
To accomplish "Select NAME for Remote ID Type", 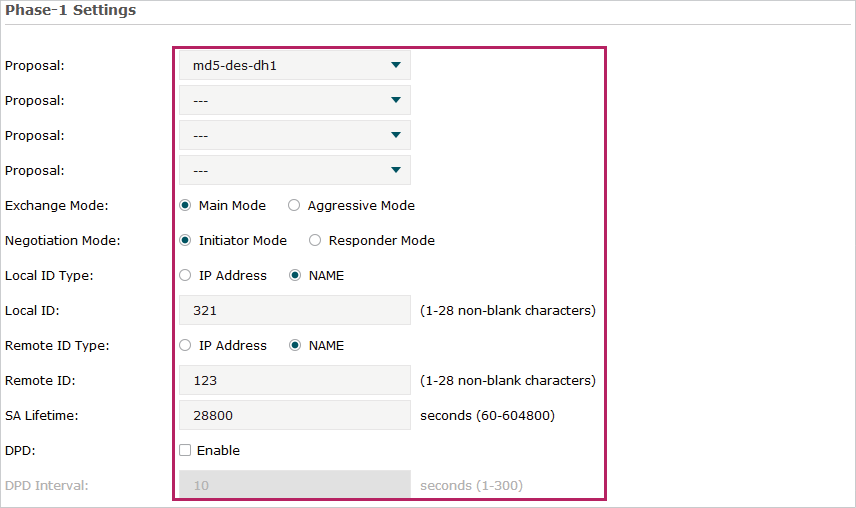I will tap(295, 346).
